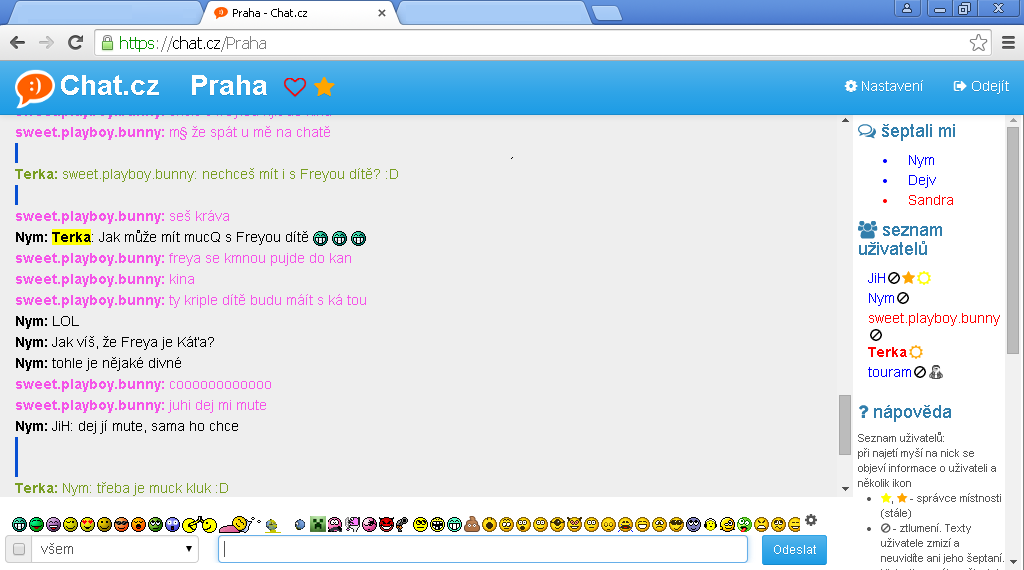
Task: Select Sandra in the whispers list
Action: pos(930,200)
